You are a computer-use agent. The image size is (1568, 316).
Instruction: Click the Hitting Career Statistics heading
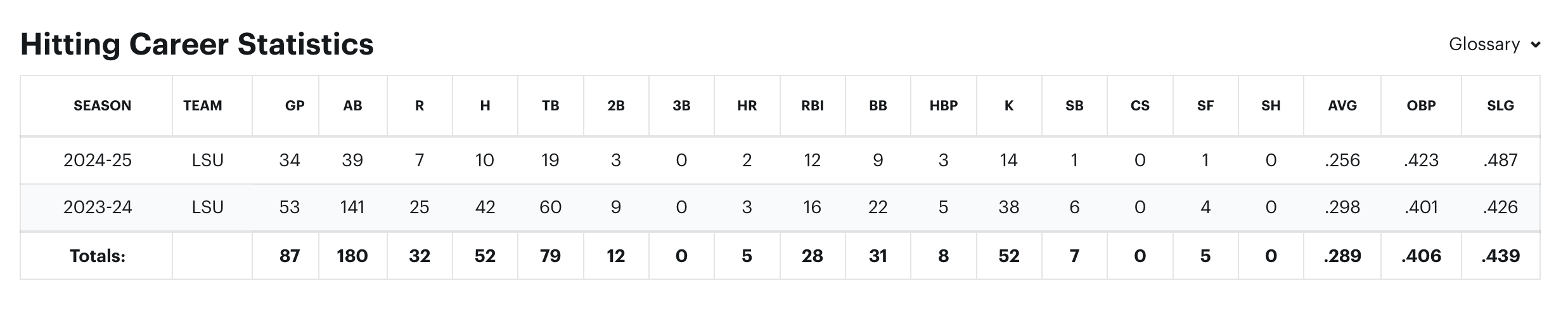point(197,44)
